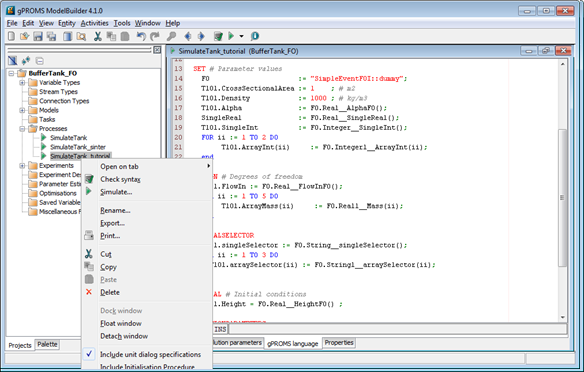Choose Rename... in context menu
This screenshot has height=372, width=584.
(147, 210)
